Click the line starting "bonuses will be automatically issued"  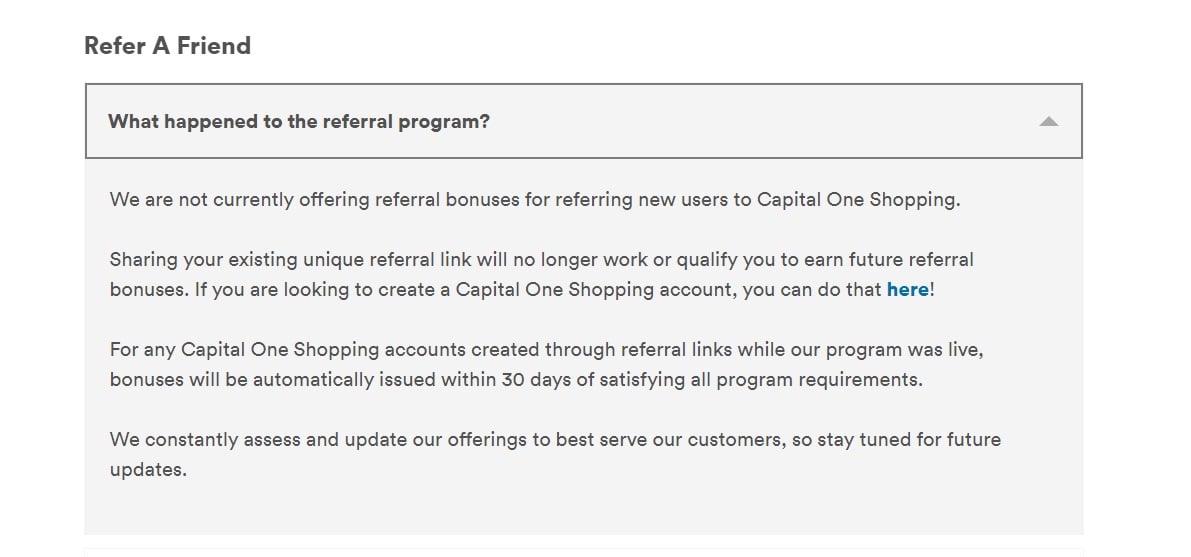(x=517, y=379)
